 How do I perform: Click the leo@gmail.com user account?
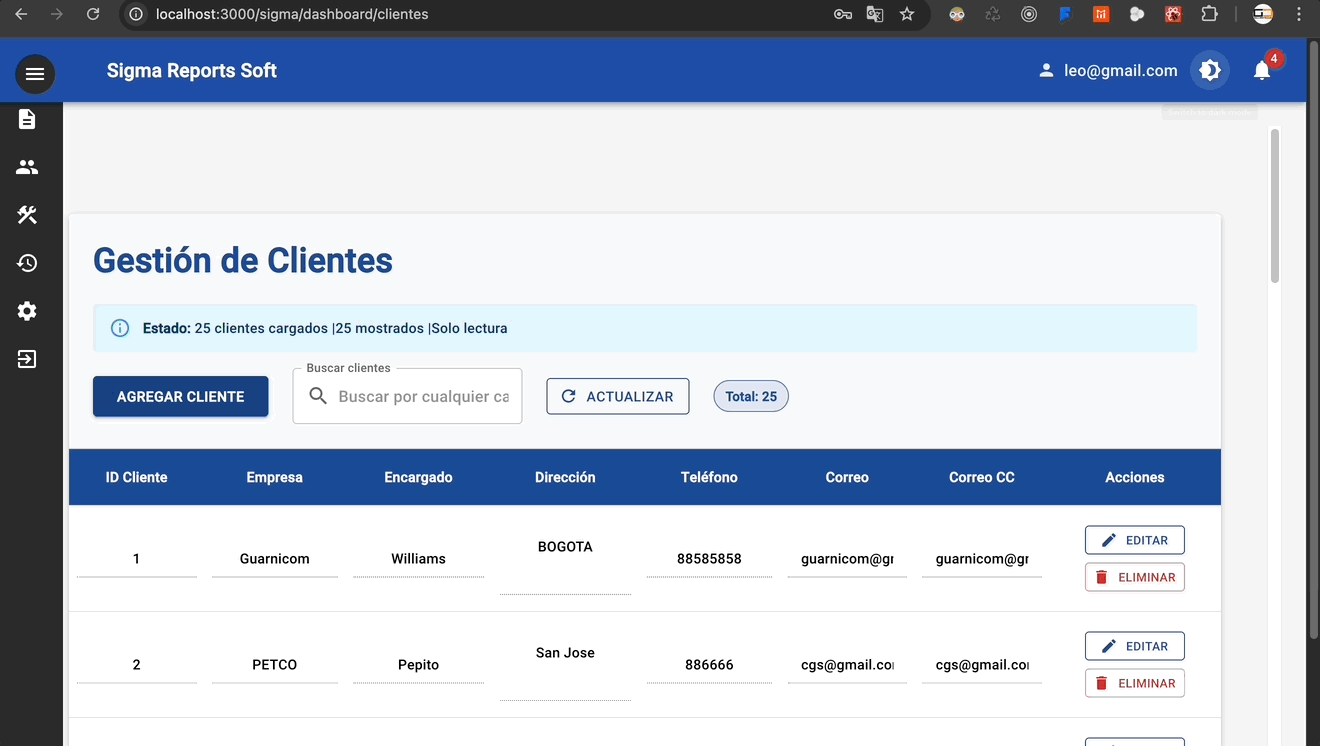(x=1108, y=71)
